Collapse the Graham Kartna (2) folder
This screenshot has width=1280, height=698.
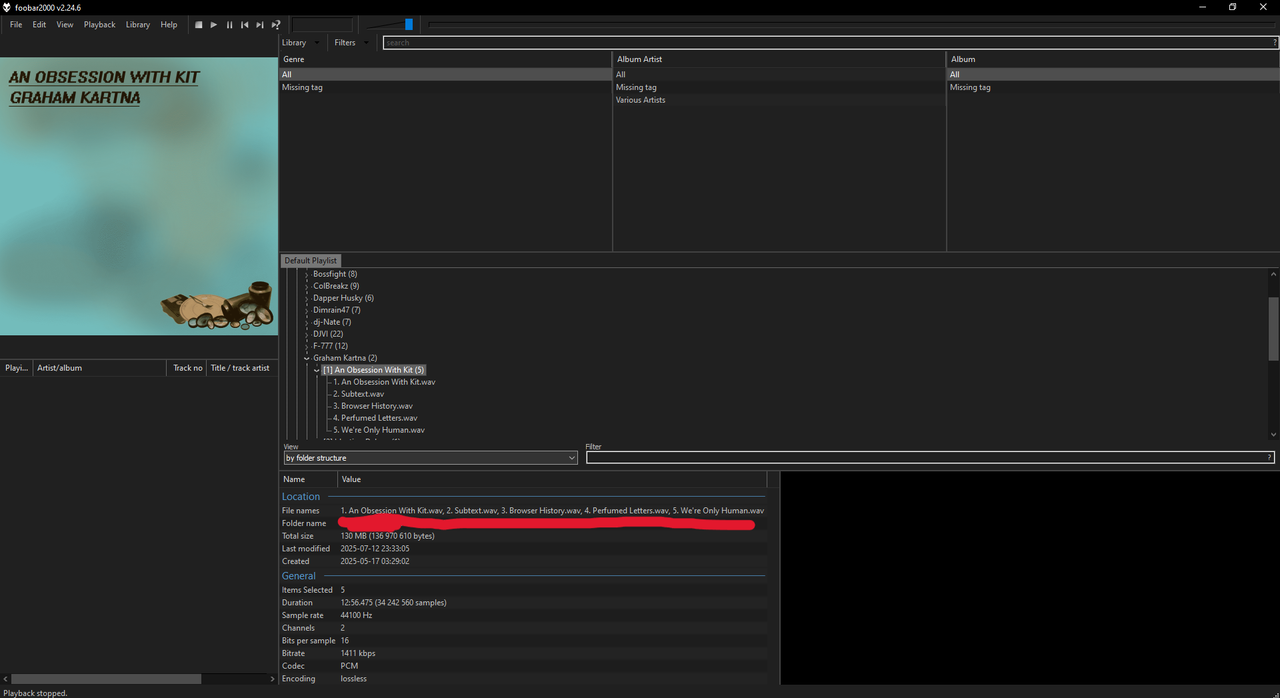coord(307,358)
